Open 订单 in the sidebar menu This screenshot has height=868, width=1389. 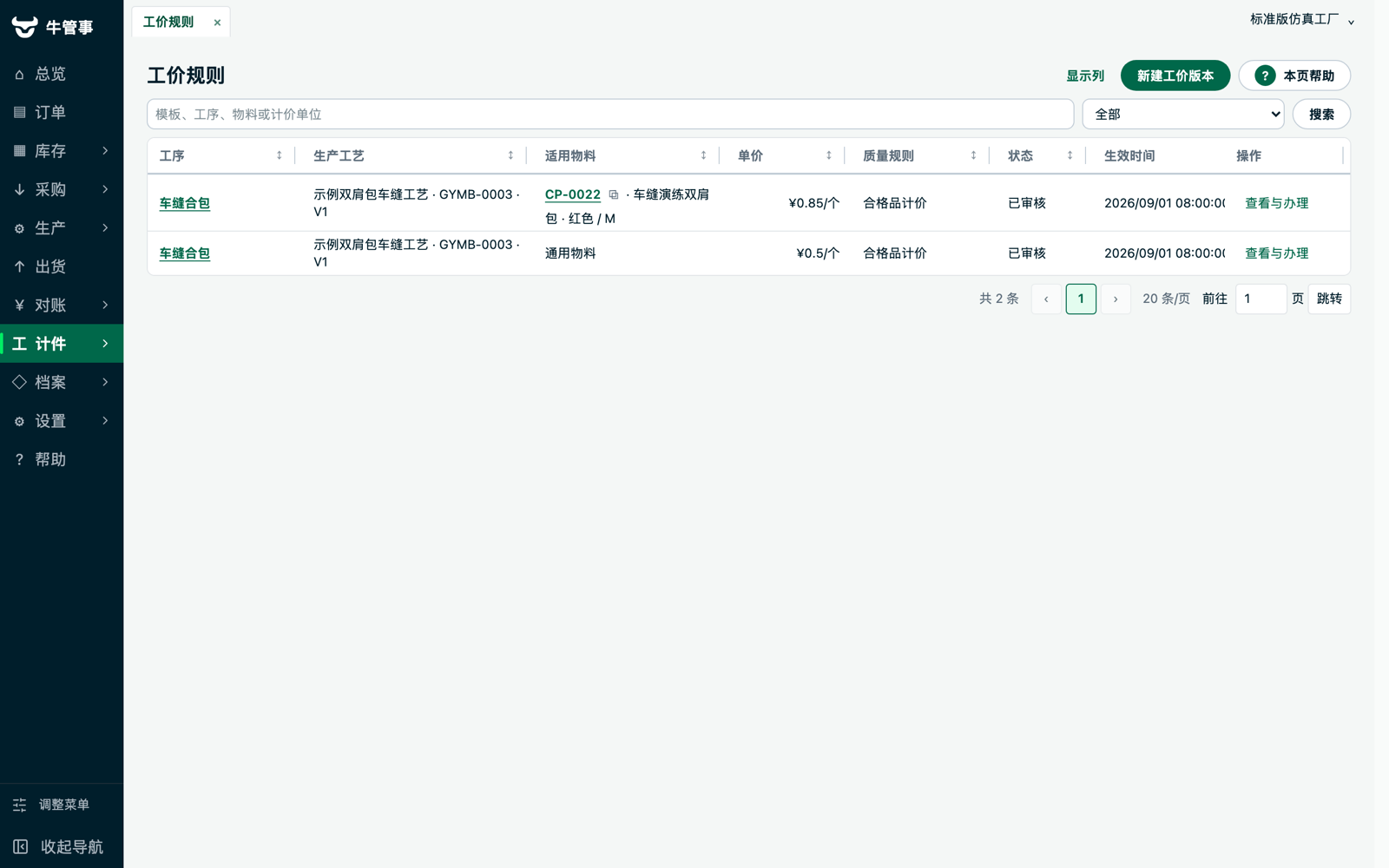click(x=62, y=113)
